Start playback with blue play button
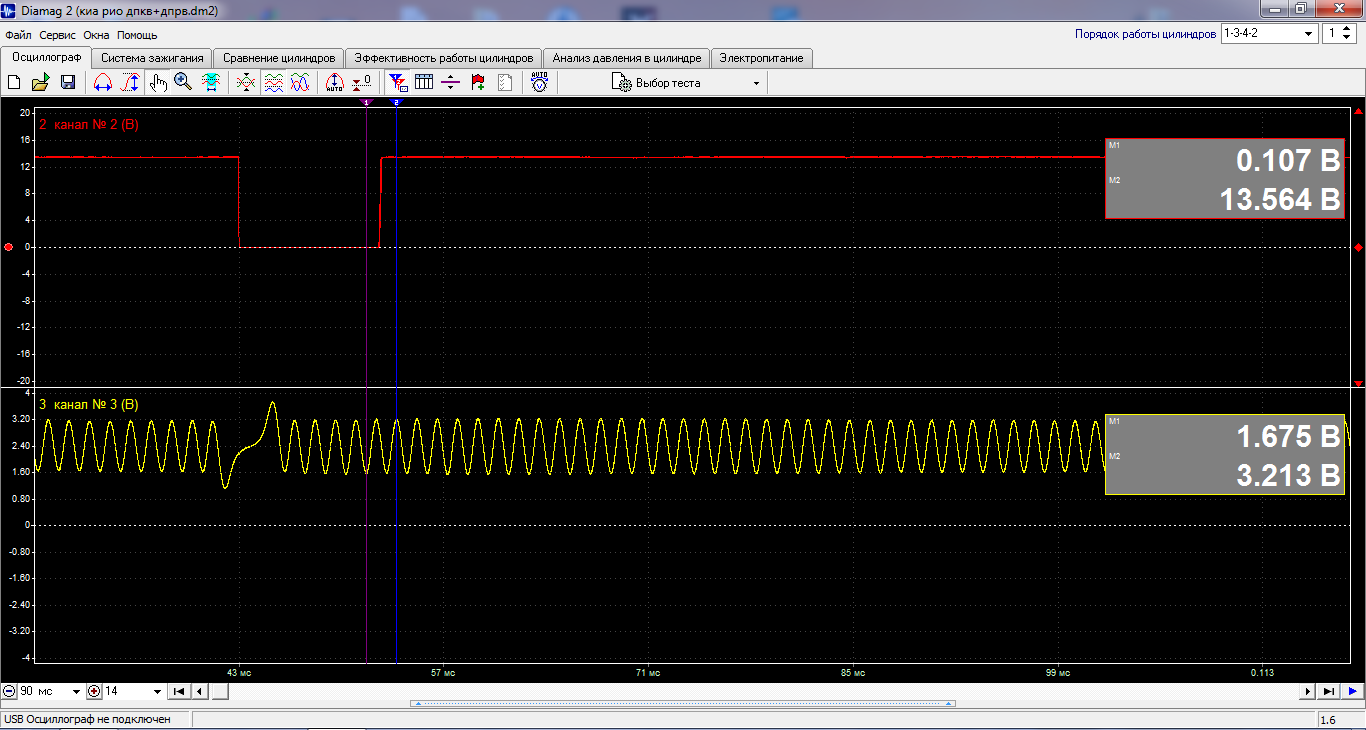The width and height of the screenshot is (1366, 730). pos(1352,691)
